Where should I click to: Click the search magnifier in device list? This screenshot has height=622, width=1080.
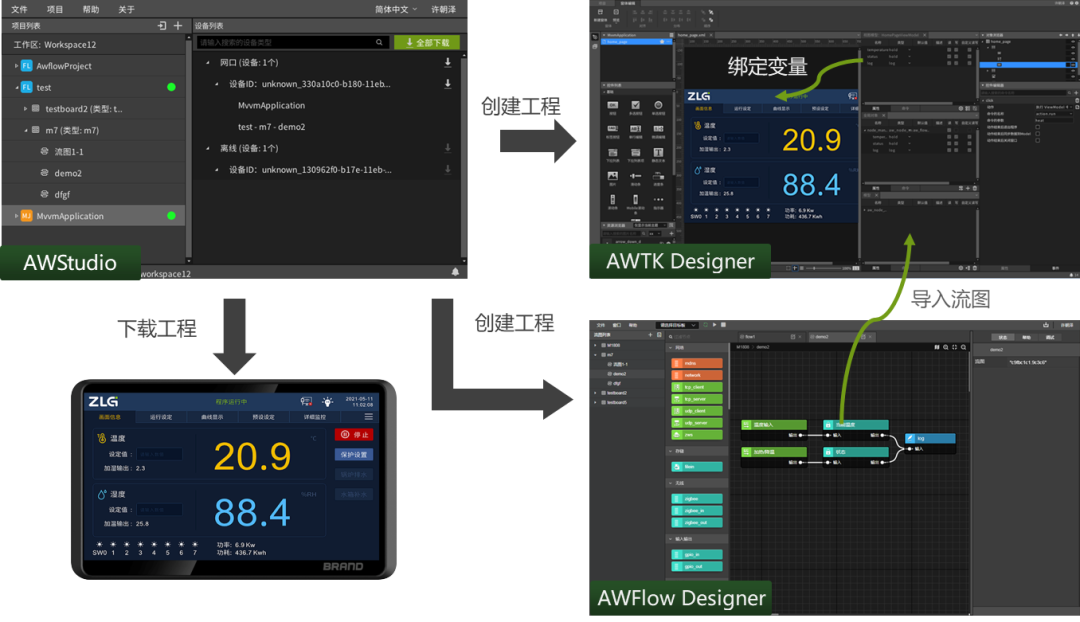[x=379, y=42]
